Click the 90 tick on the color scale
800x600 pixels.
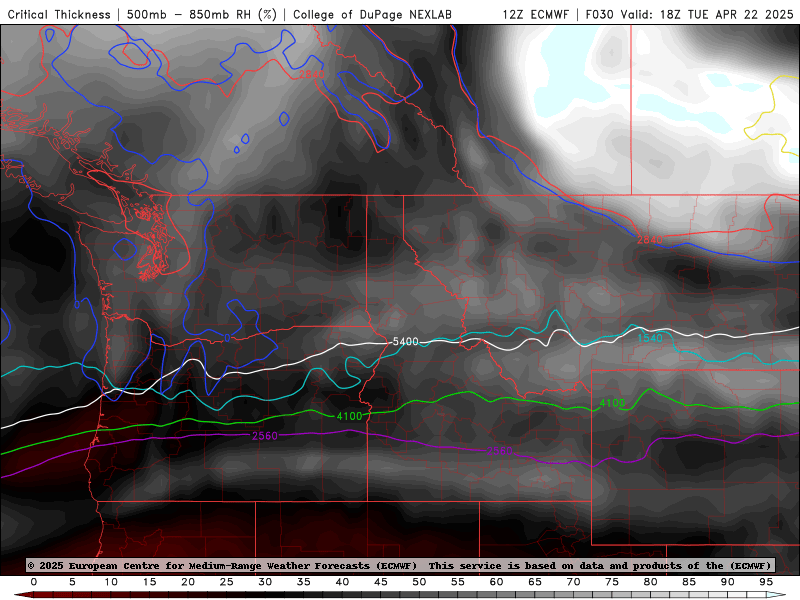pyautogui.click(x=728, y=582)
